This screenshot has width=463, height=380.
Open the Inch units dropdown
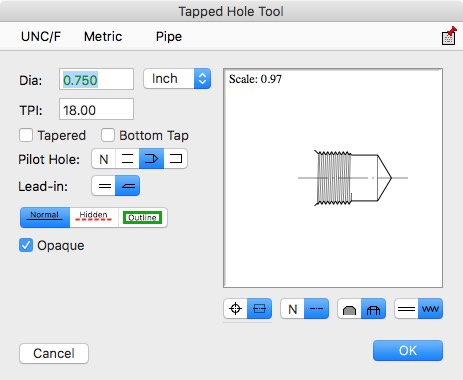tap(177, 79)
